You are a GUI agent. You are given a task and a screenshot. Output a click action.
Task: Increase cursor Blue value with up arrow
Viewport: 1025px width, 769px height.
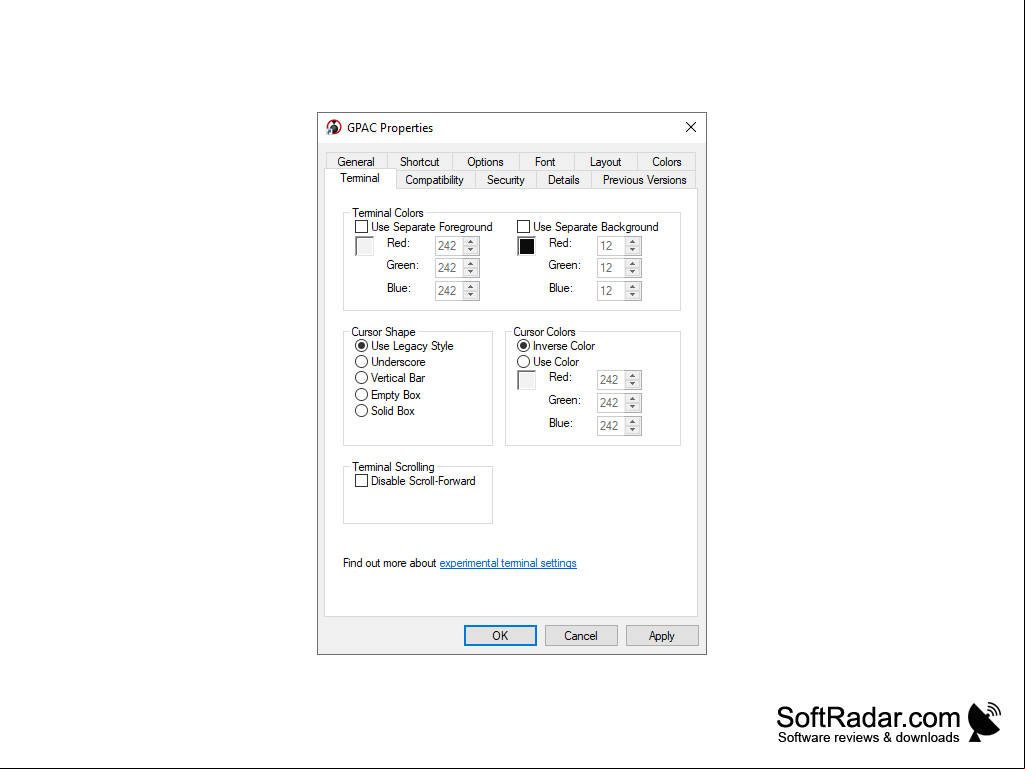[633, 421]
